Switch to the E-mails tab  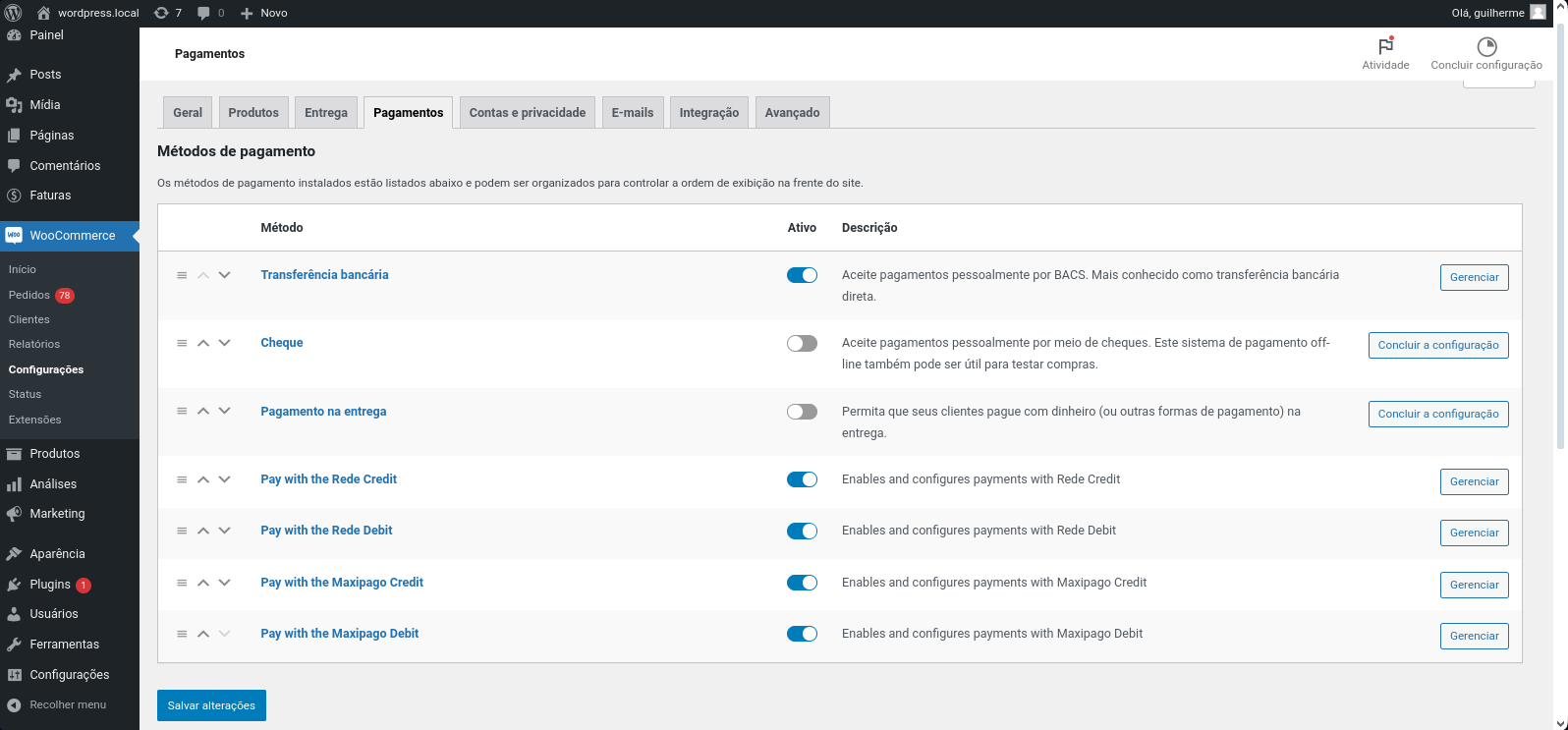[633, 112]
